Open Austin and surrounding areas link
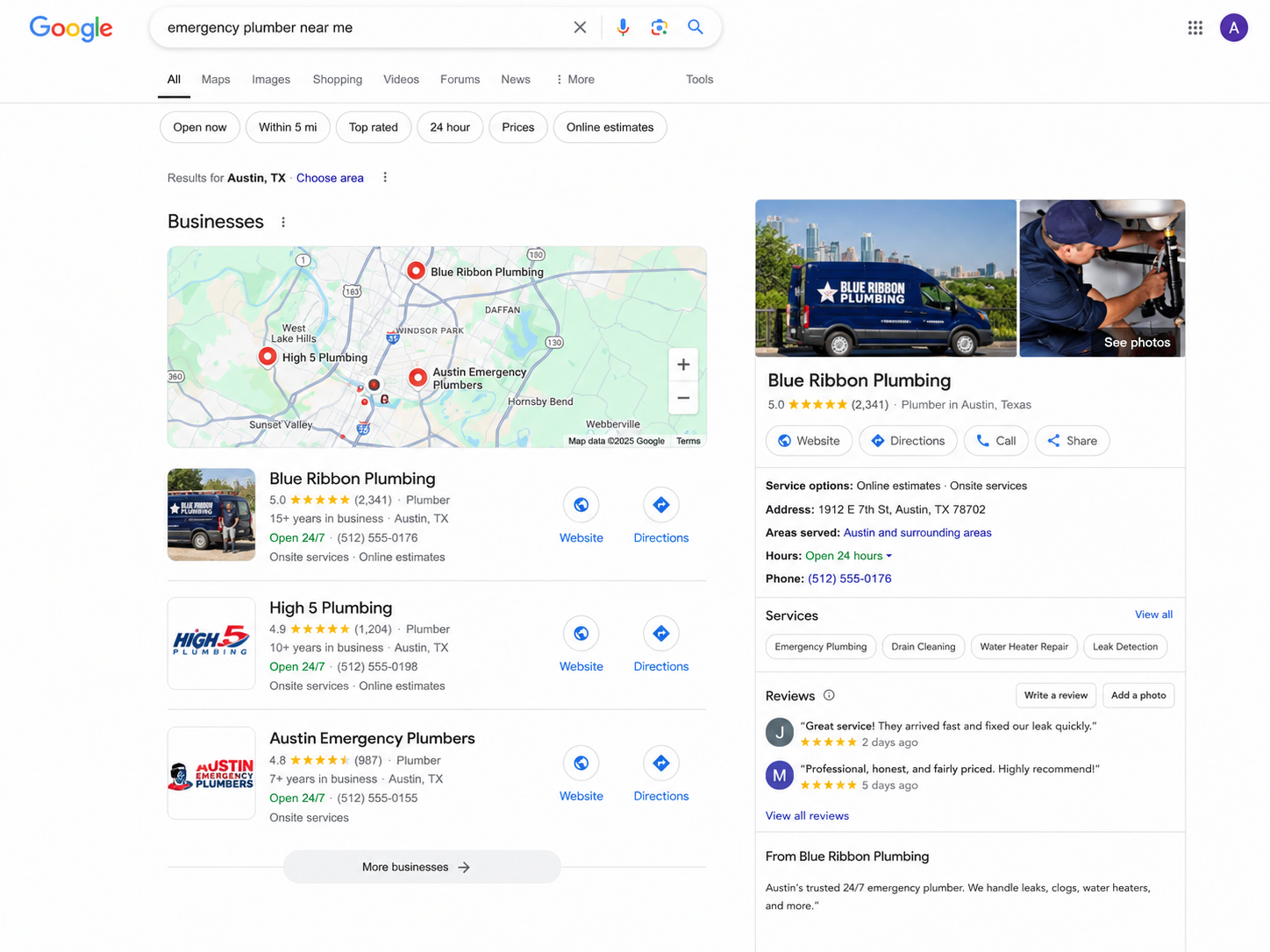Image resolution: width=1270 pixels, height=952 pixels. 917,533
